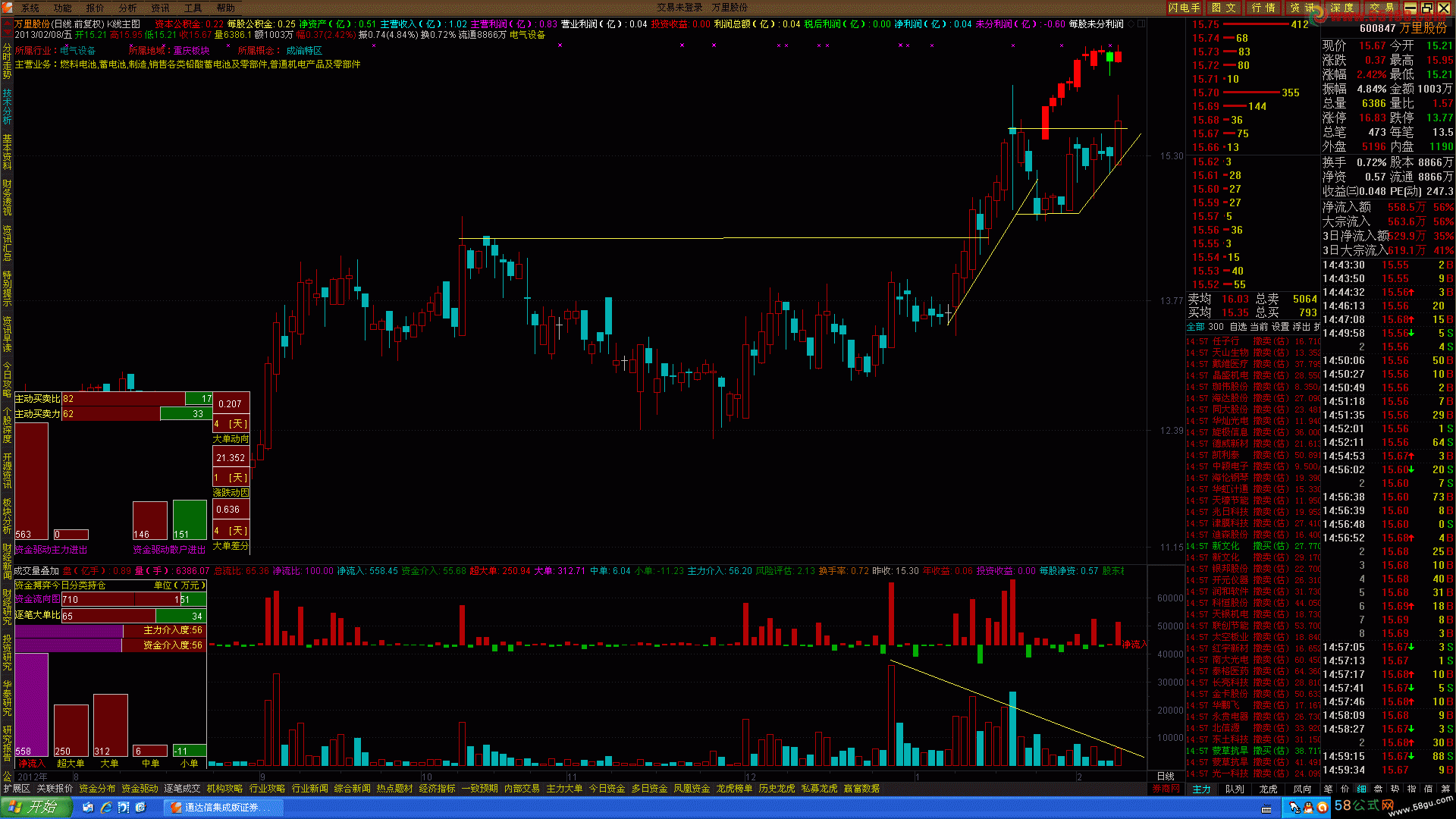
Task: Open the 资讯 menu in the menu bar
Action: tap(160, 8)
